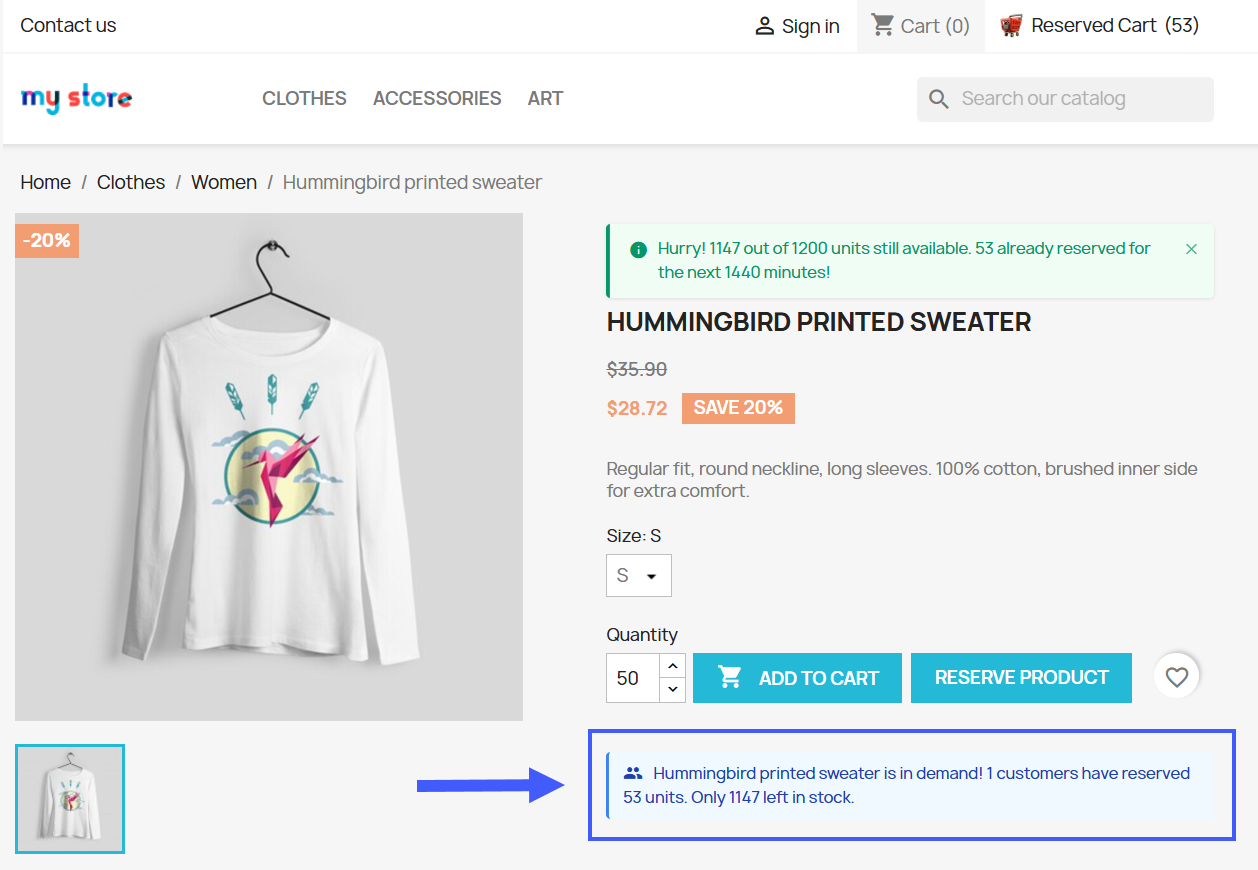
Task: Open the Art menu
Action: (x=545, y=98)
